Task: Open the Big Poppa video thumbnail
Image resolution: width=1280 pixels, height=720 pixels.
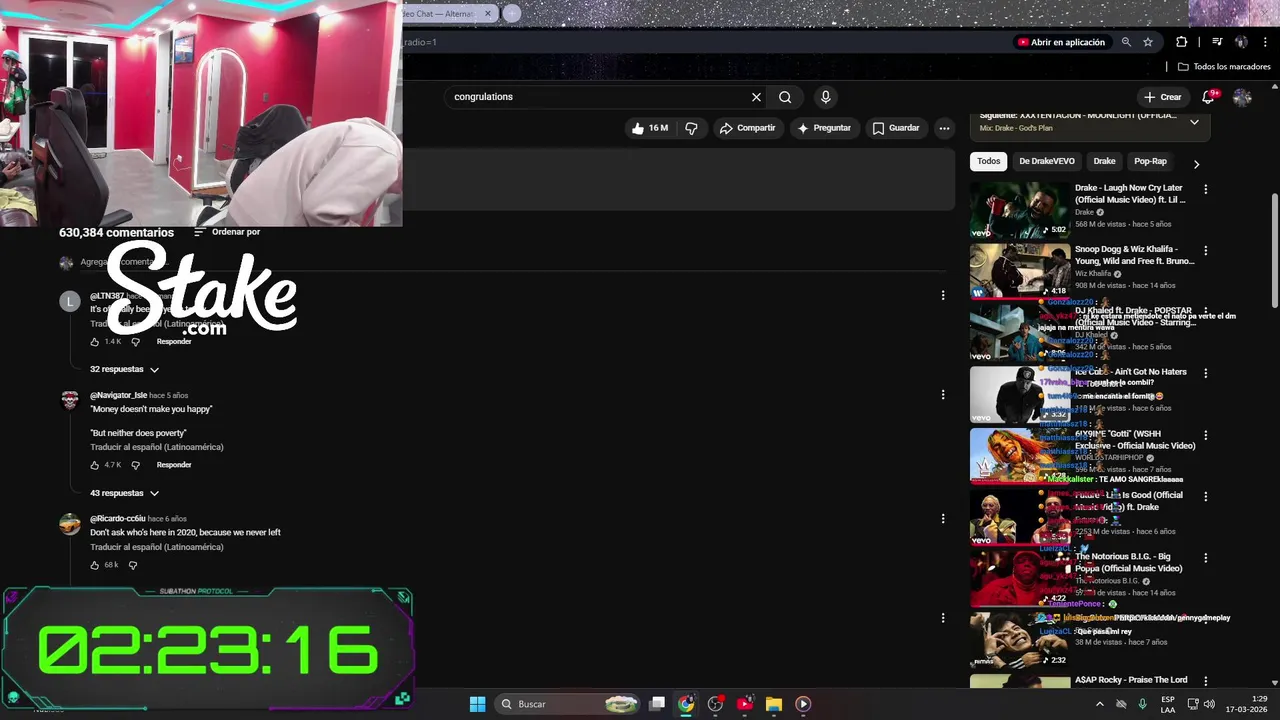Action: coord(1019,578)
